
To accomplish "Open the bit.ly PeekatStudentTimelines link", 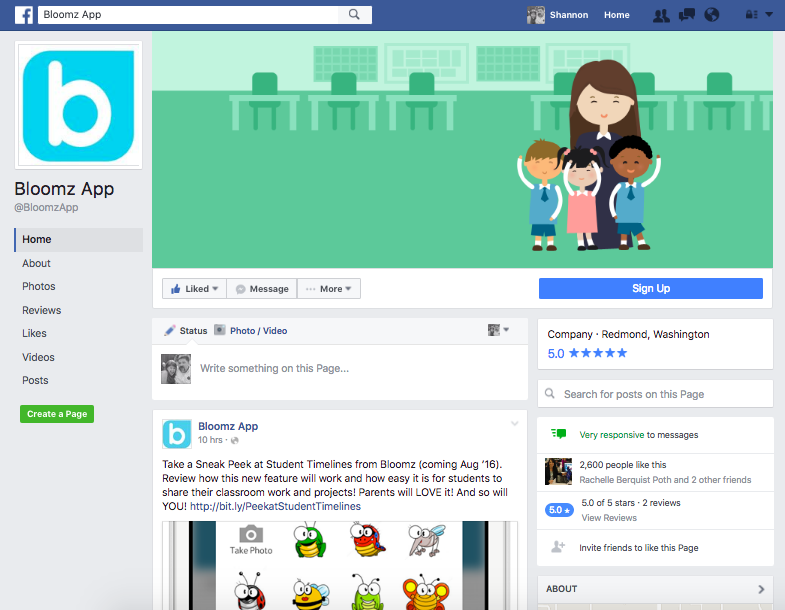I will [275, 506].
